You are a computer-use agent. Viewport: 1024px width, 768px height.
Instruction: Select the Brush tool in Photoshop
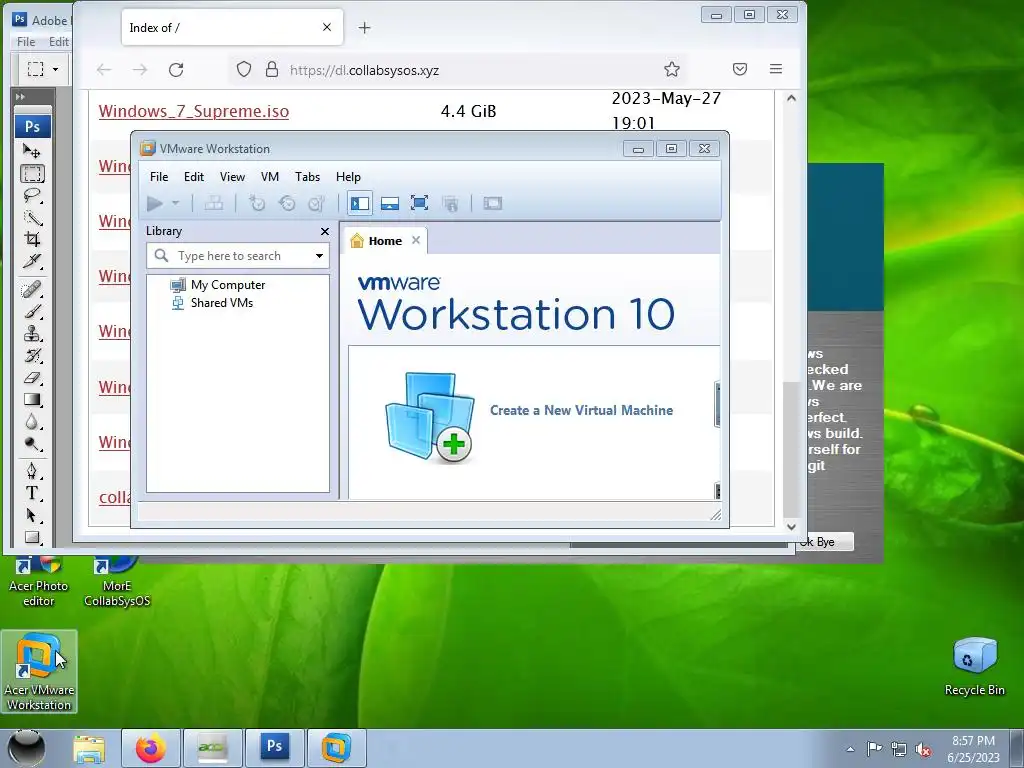coord(32,312)
